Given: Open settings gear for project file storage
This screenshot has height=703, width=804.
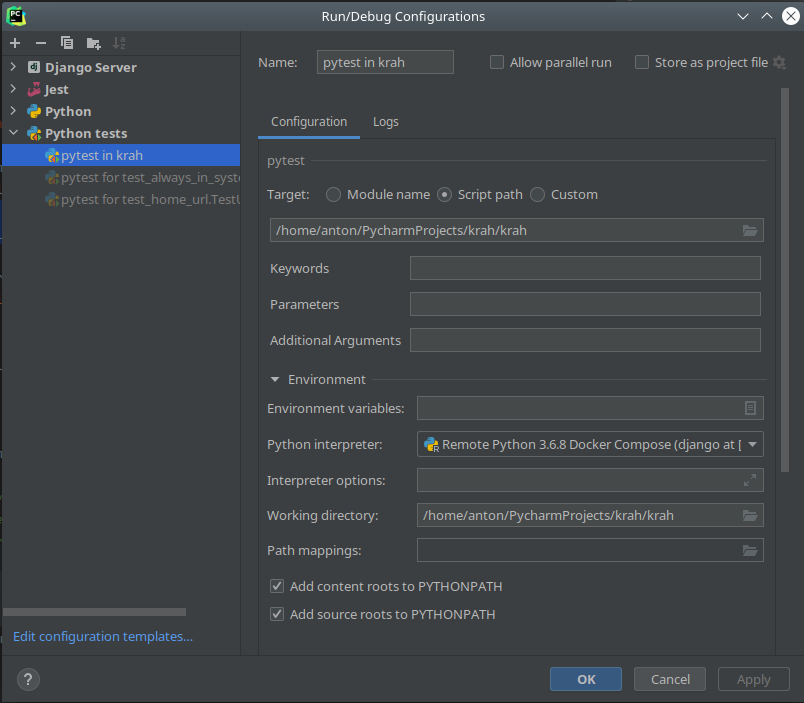Looking at the screenshot, I should click(779, 63).
